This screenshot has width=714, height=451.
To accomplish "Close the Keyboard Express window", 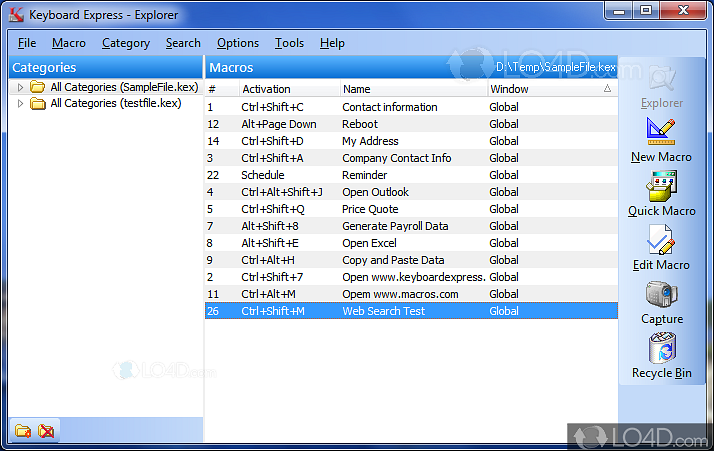I will pos(683,11).
